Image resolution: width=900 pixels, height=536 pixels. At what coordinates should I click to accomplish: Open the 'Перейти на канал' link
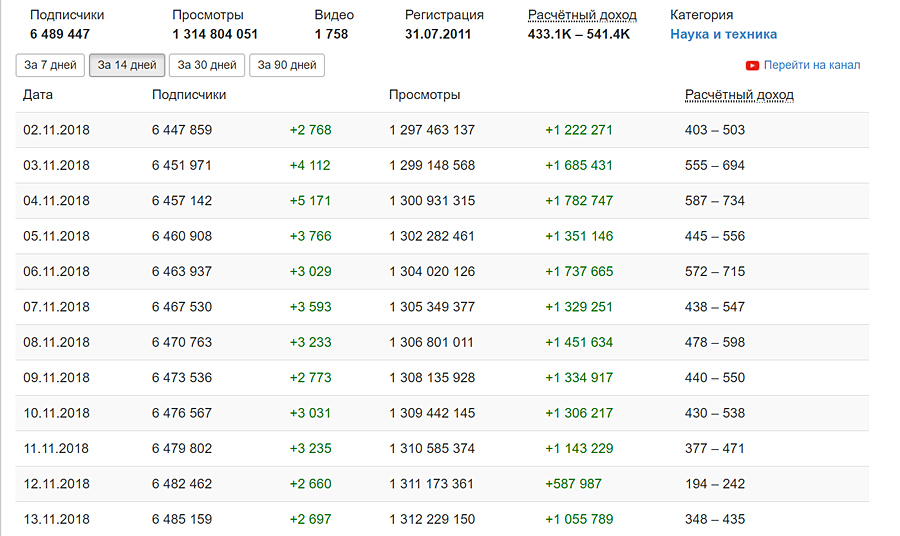811,66
